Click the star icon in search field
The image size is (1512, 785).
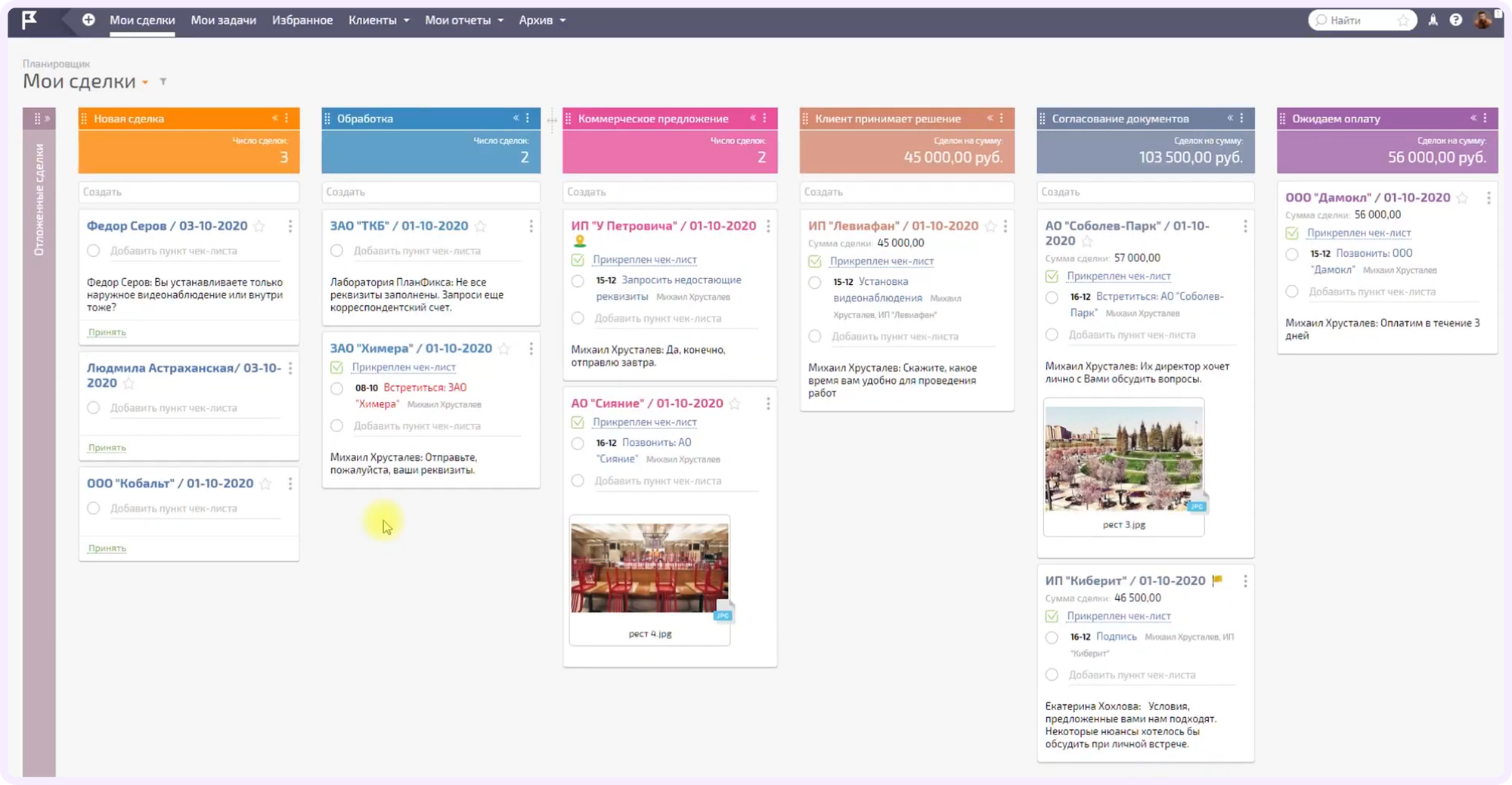(1403, 20)
